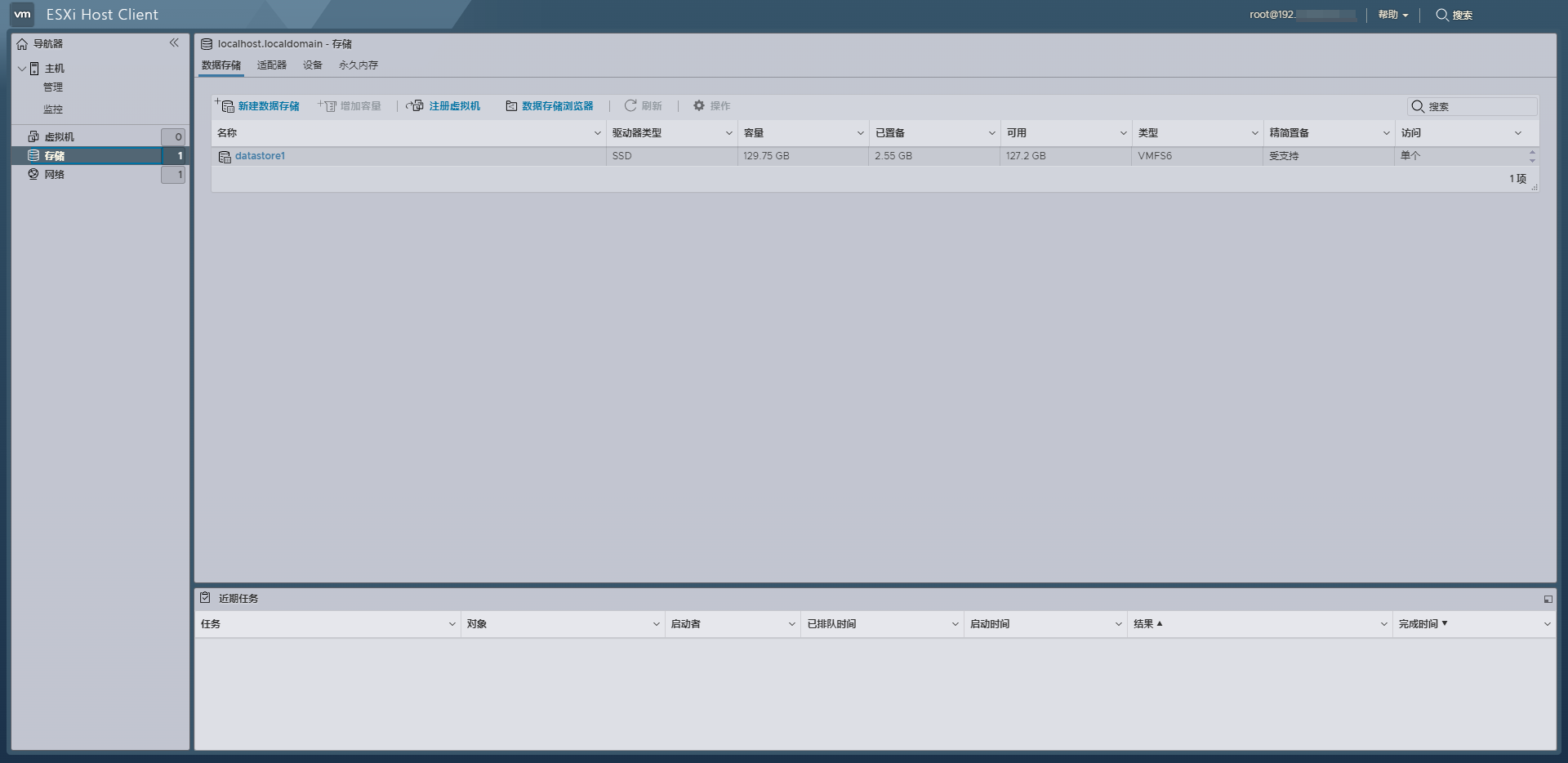Click the 刷新 refresh icon
1568x763 pixels.
pyautogui.click(x=629, y=105)
